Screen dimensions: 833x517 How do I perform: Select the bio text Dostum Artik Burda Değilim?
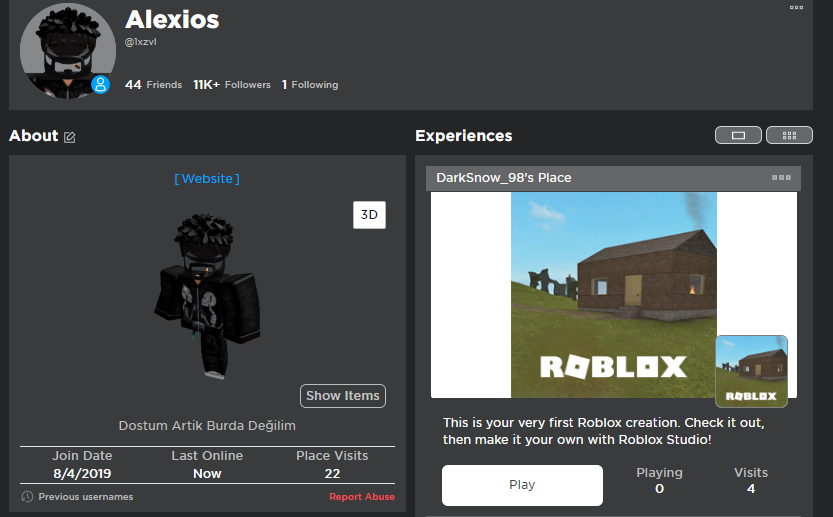pyautogui.click(x=207, y=426)
